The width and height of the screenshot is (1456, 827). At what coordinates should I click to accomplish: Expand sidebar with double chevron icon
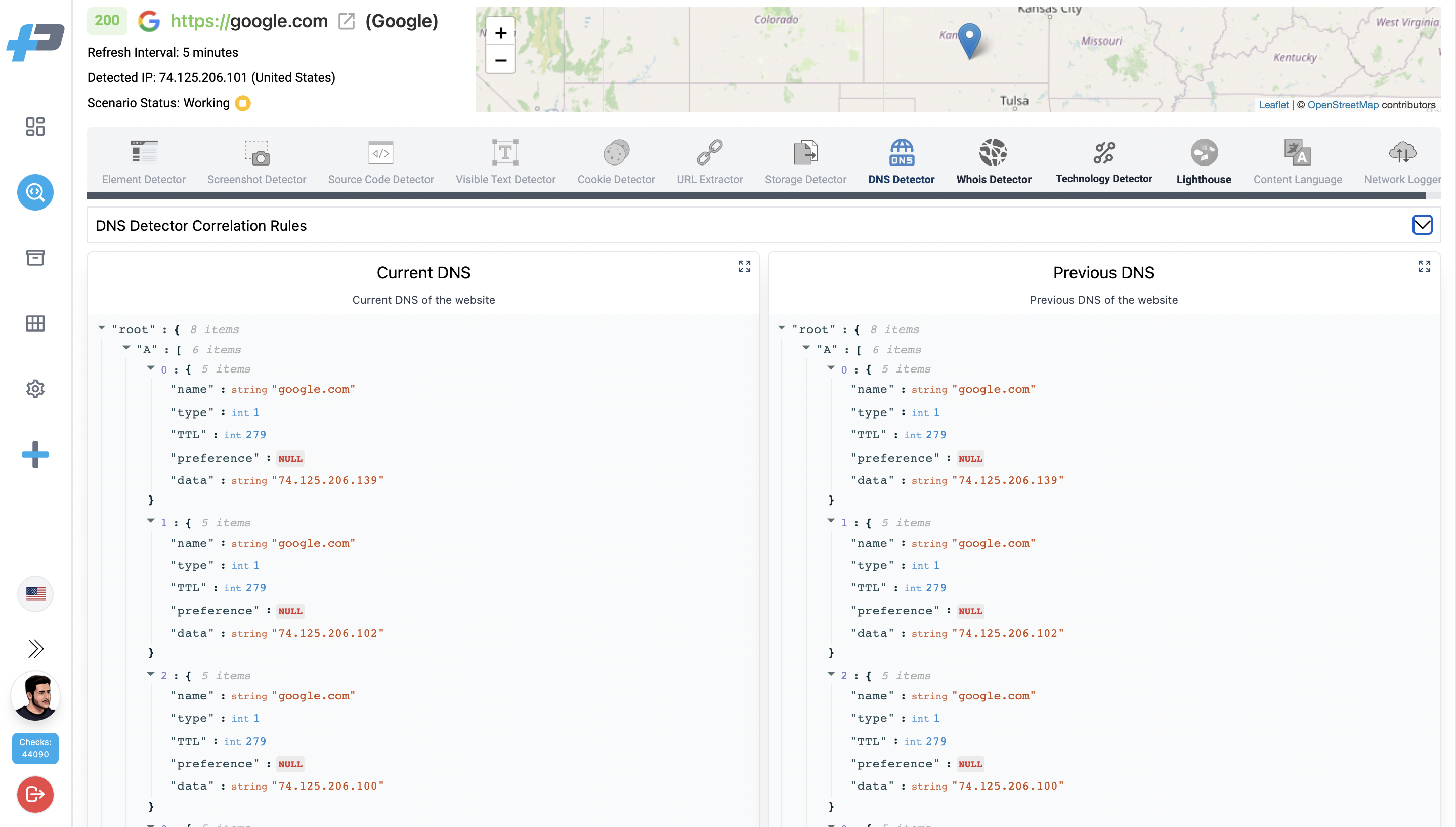pyautogui.click(x=35, y=648)
